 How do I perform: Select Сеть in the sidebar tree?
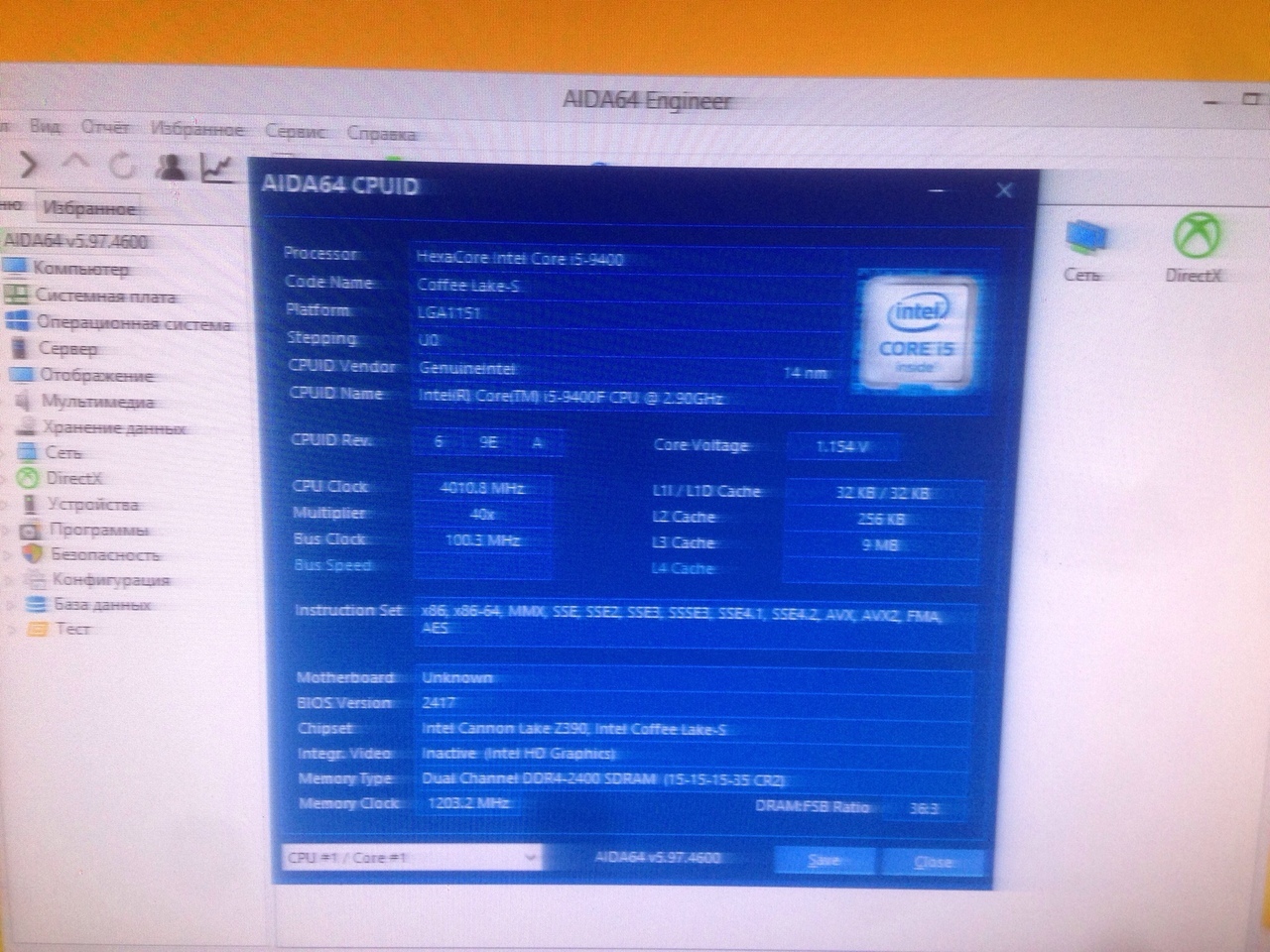tap(63, 453)
